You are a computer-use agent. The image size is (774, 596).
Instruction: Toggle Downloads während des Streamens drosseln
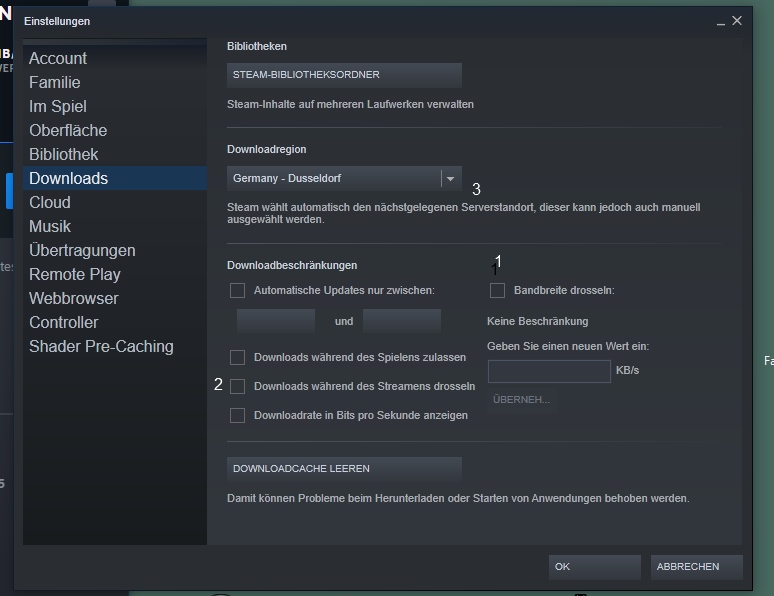(x=237, y=386)
